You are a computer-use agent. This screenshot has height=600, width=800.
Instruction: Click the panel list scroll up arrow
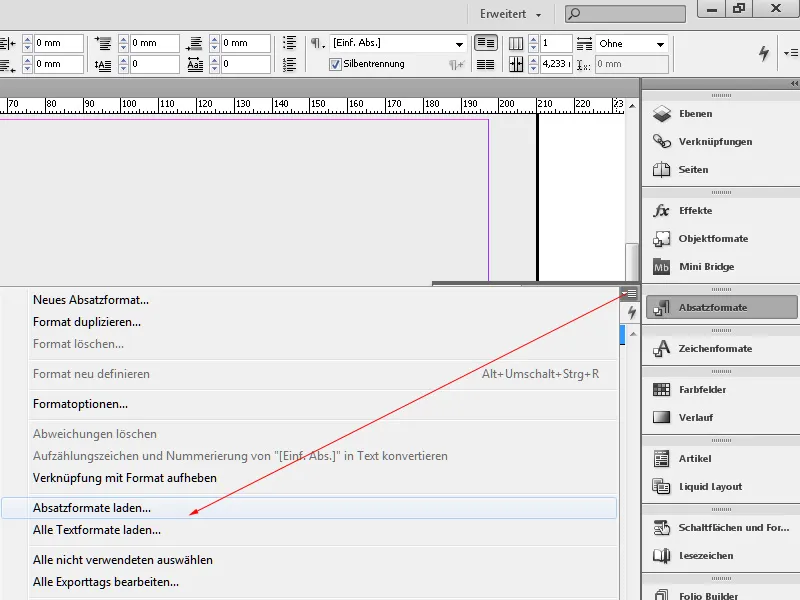click(633, 334)
